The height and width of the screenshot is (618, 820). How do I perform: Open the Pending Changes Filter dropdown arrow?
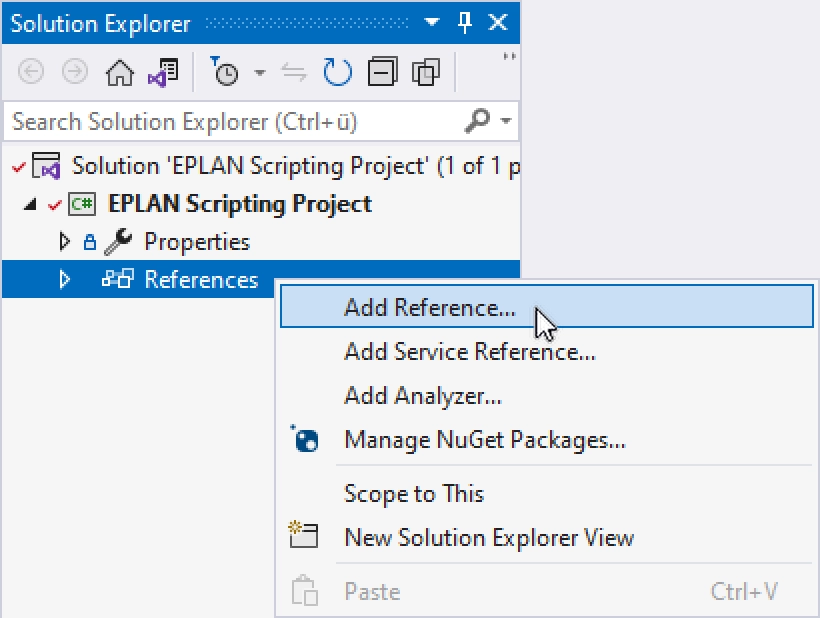click(260, 72)
